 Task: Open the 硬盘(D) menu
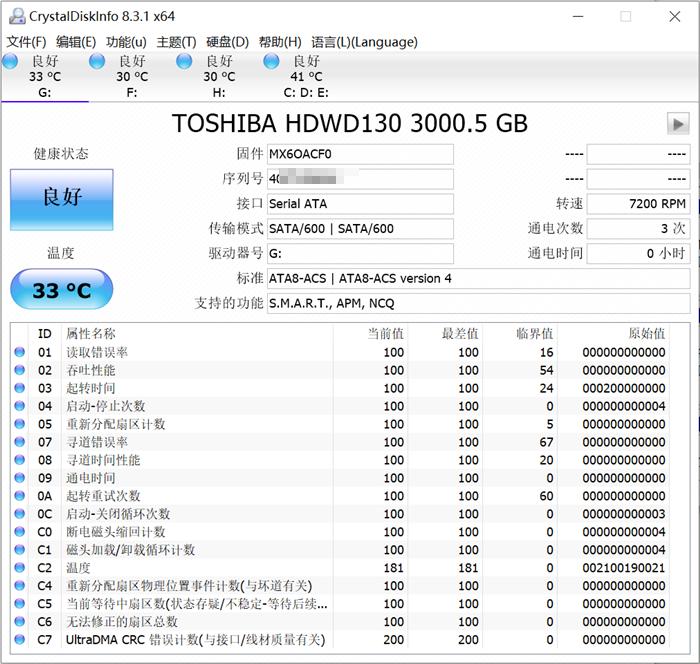point(227,42)
